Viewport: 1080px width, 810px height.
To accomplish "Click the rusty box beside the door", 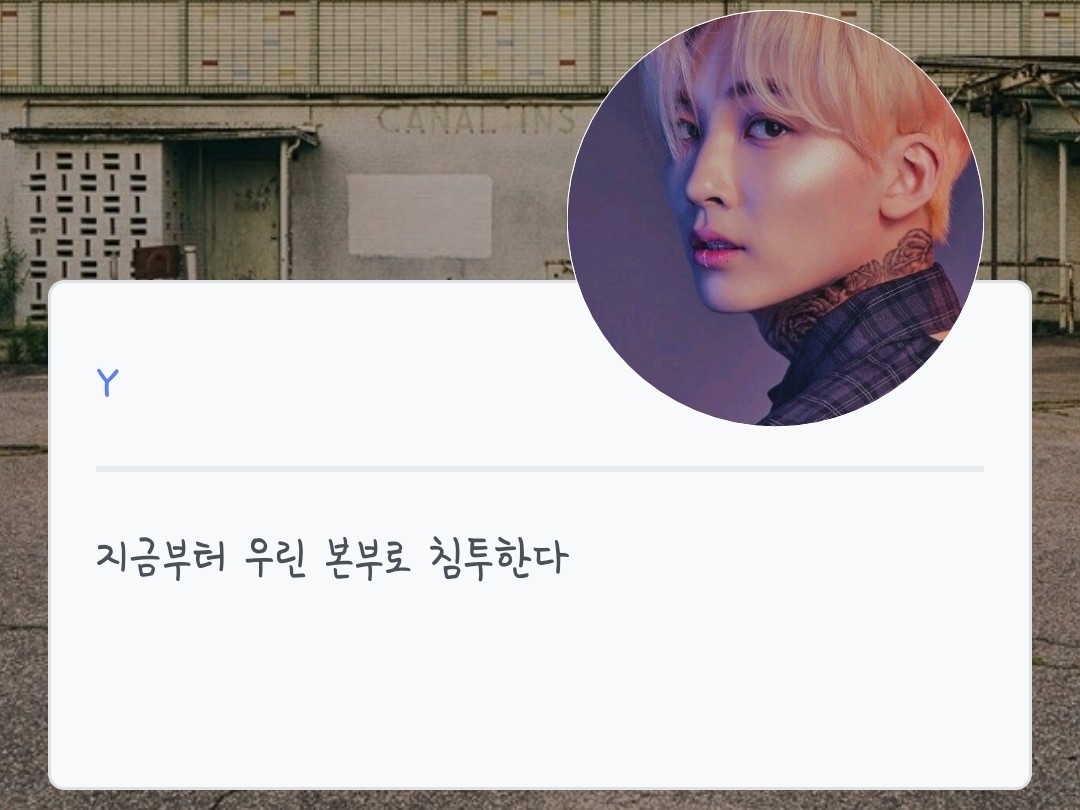I will point(156,262).
